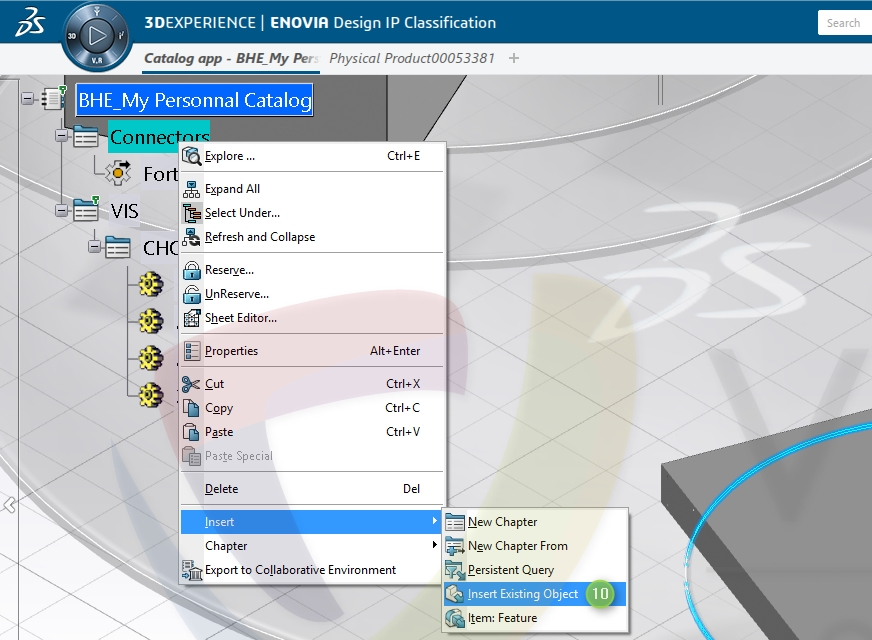
Task: Click the Copy pages icon
Action: coord(191,408)
